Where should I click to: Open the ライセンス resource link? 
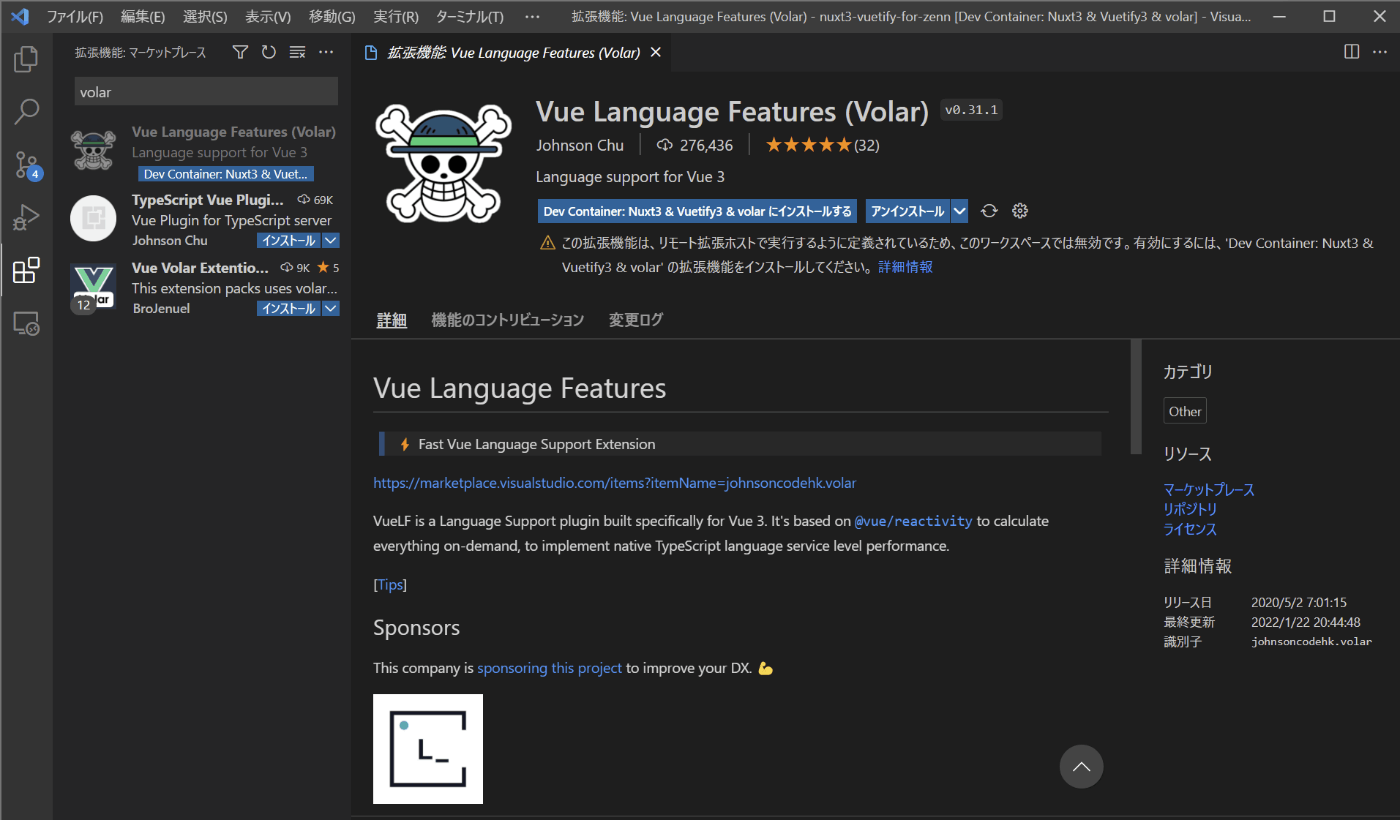click(x=1190, y=529)
